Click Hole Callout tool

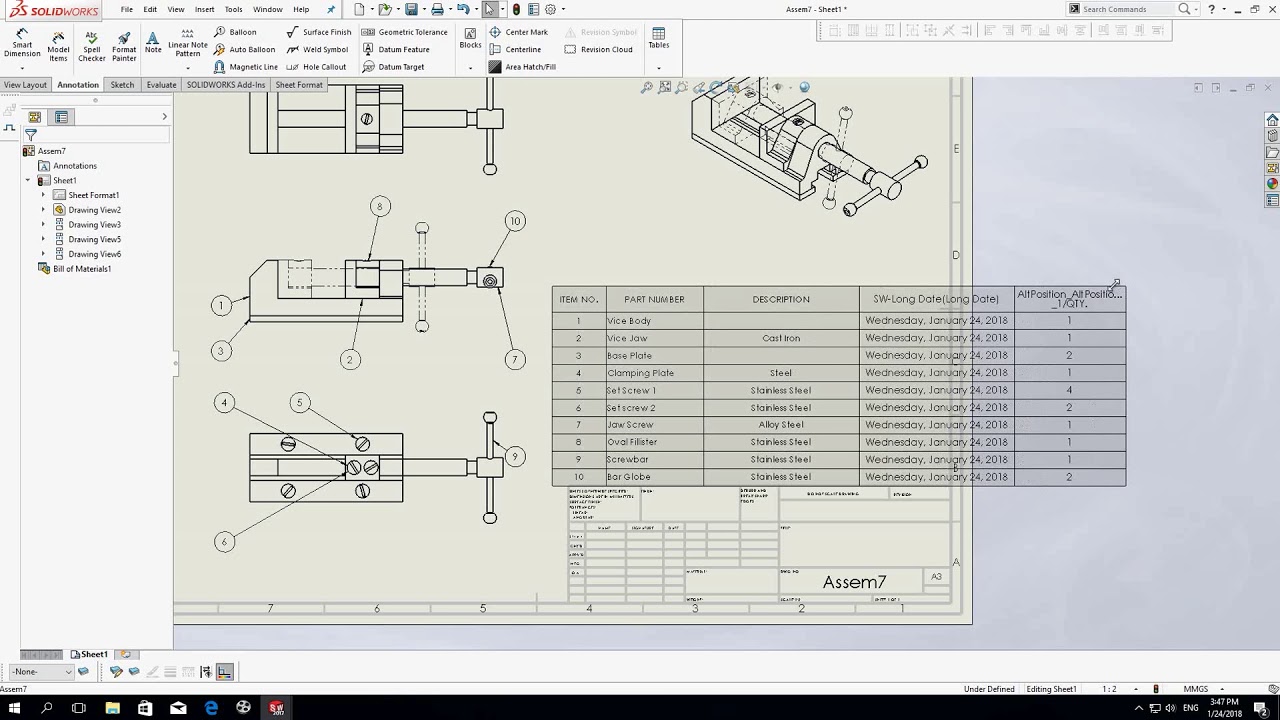pos(316,67)
